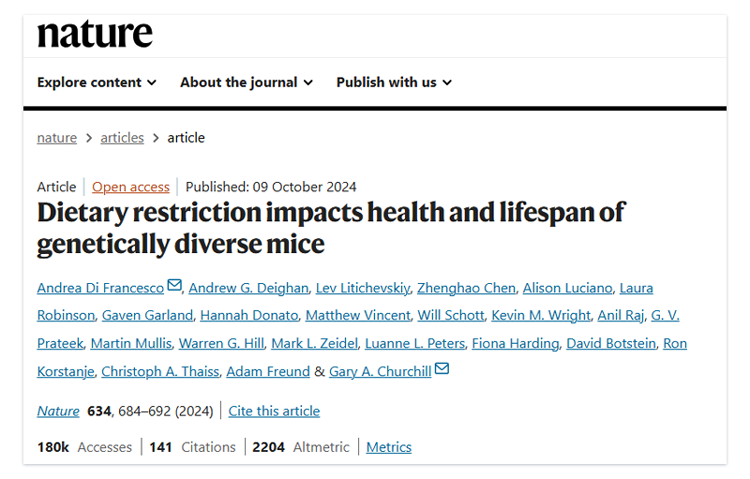The image size is (750, 479).
Task: Click the nature logo
Action: pyautogui.click(x=95, y=33)
